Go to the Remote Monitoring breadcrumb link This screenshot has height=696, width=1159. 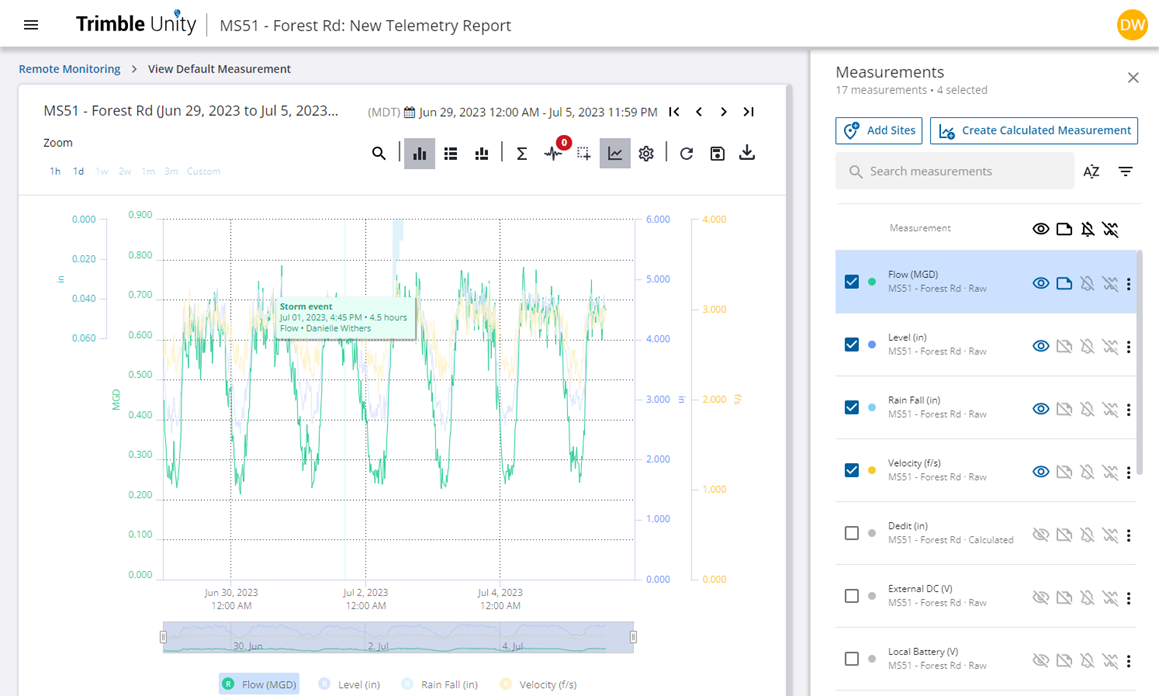click(69, 69)
